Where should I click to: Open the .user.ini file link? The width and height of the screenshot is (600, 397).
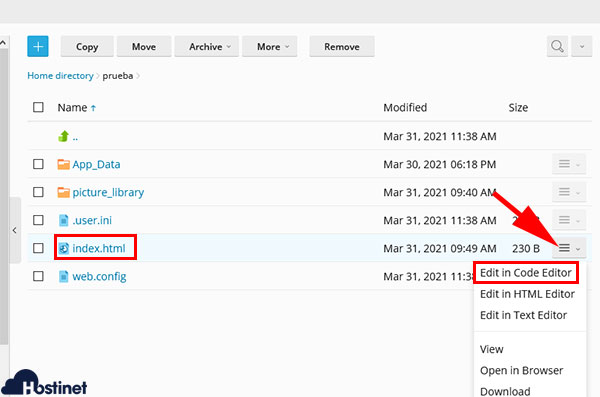pyautogui.click(x=92, y=221)
